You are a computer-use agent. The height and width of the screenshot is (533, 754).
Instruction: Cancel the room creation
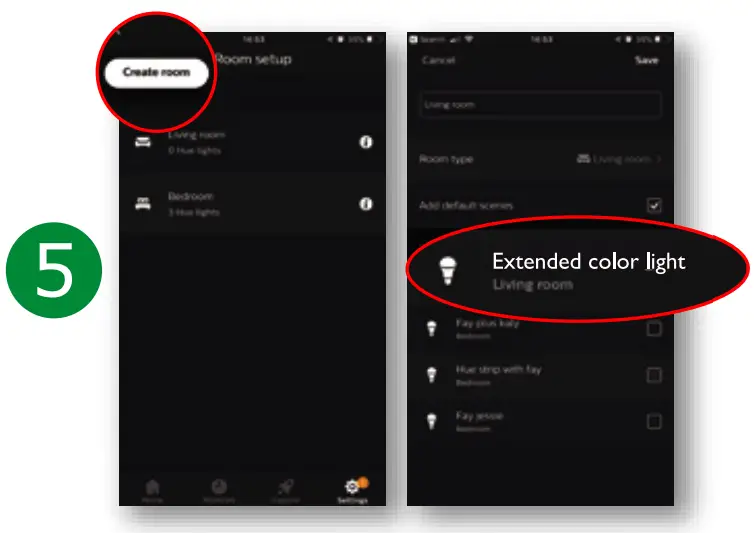[x=438, y=60]
